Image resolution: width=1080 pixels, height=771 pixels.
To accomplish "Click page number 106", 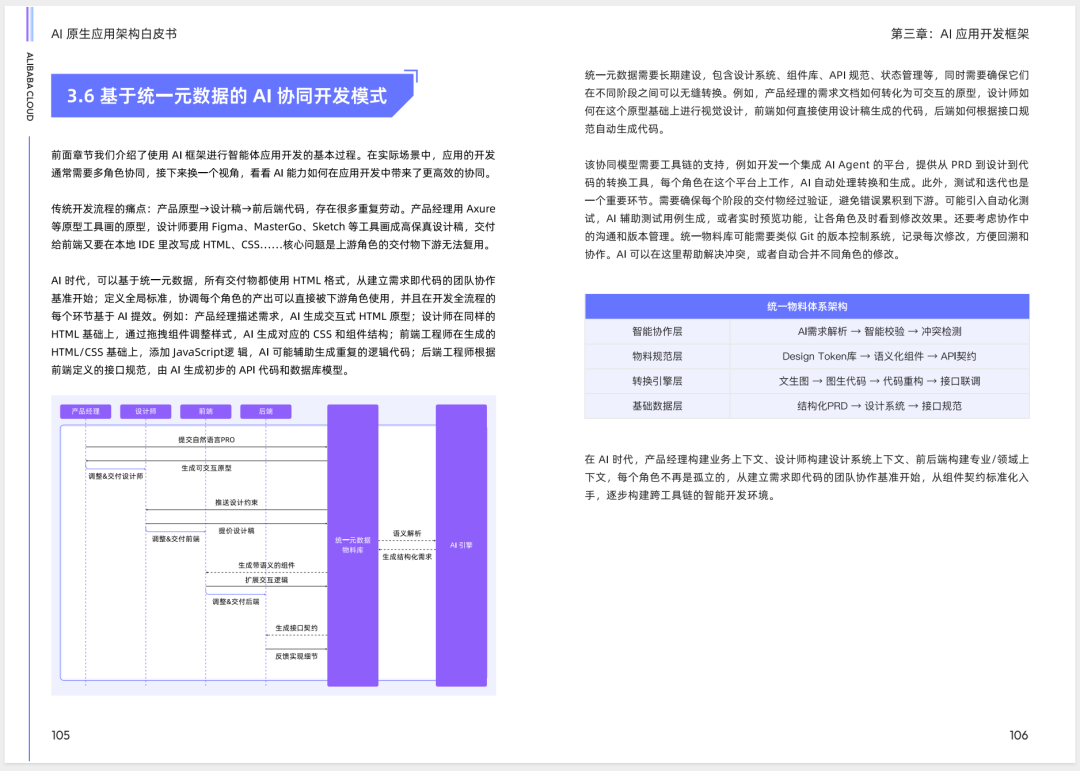I will tap(1019, 735).
